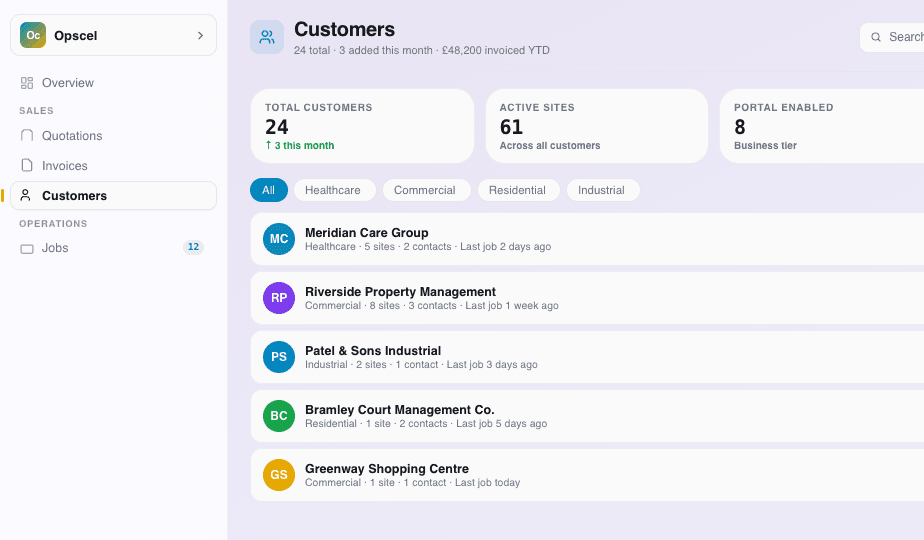Apply the Industrial filter
The width and height of the screenshot is (924, 540).
pyautogui.click(x=601, y=190)
